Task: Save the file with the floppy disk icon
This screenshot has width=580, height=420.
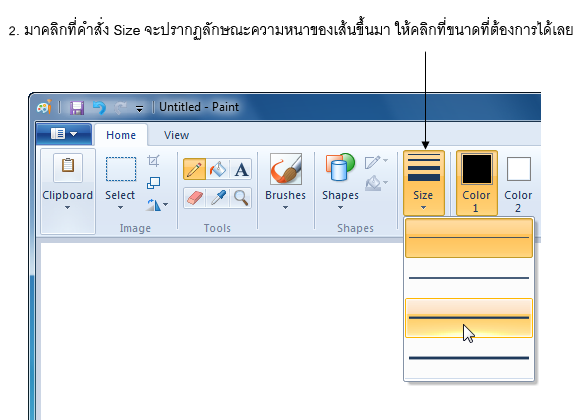Action: point(77,108)
